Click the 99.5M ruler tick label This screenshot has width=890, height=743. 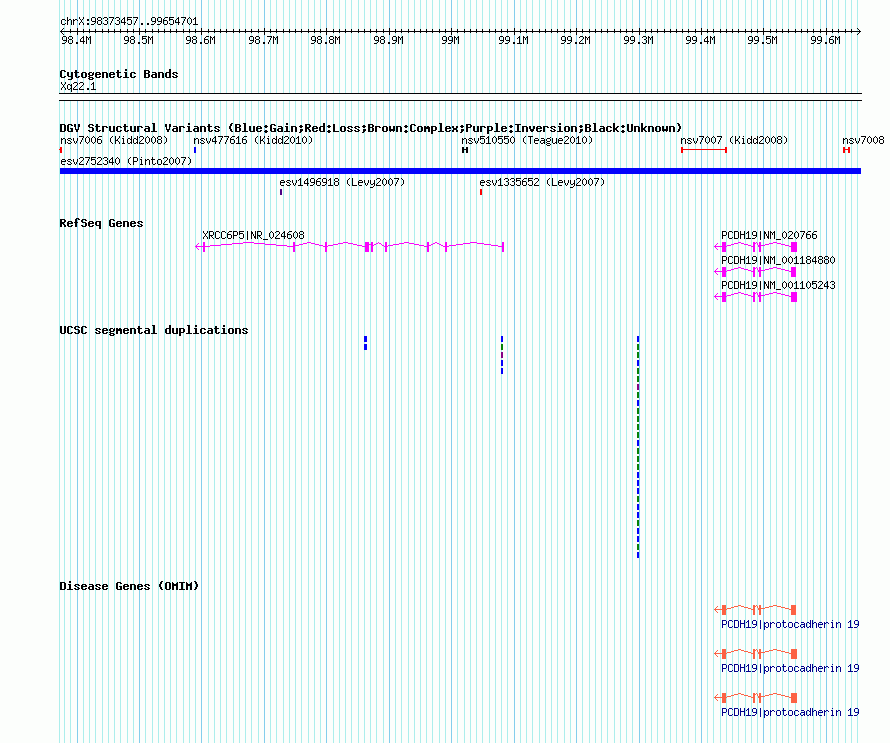click(x=762, y=40)
